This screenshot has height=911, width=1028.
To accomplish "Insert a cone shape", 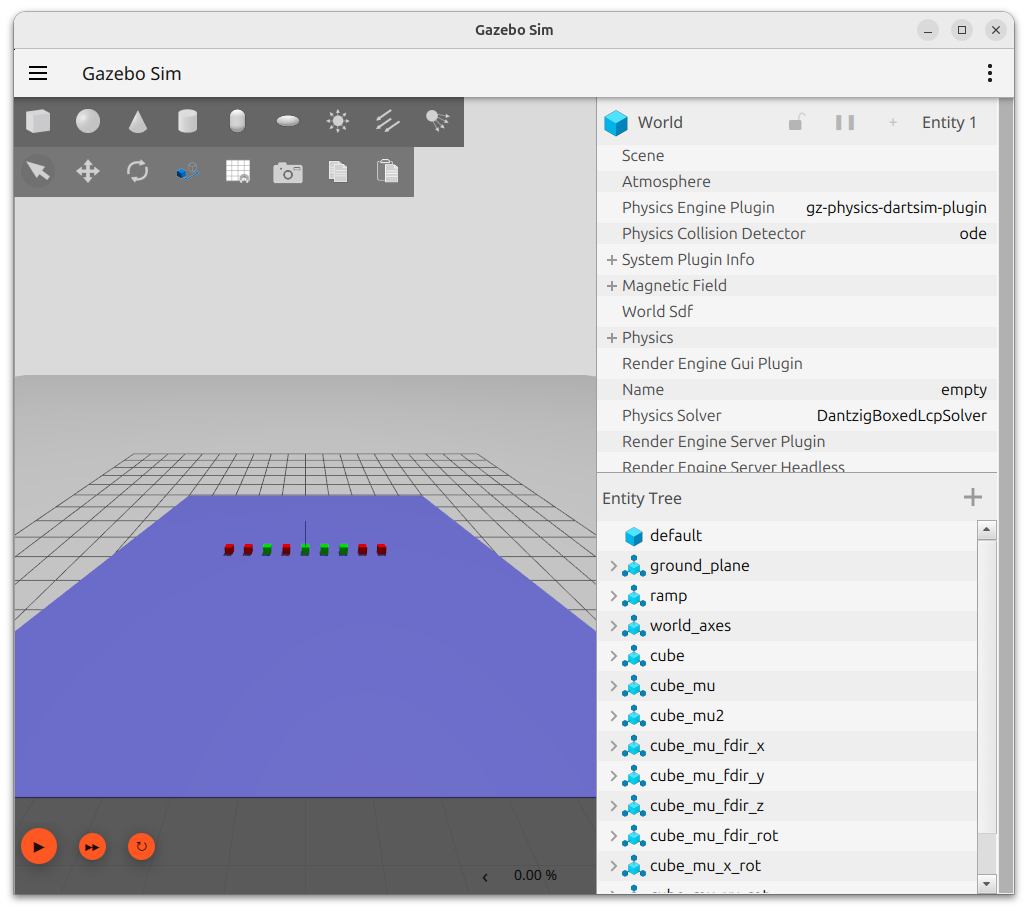I will (138, 122).
